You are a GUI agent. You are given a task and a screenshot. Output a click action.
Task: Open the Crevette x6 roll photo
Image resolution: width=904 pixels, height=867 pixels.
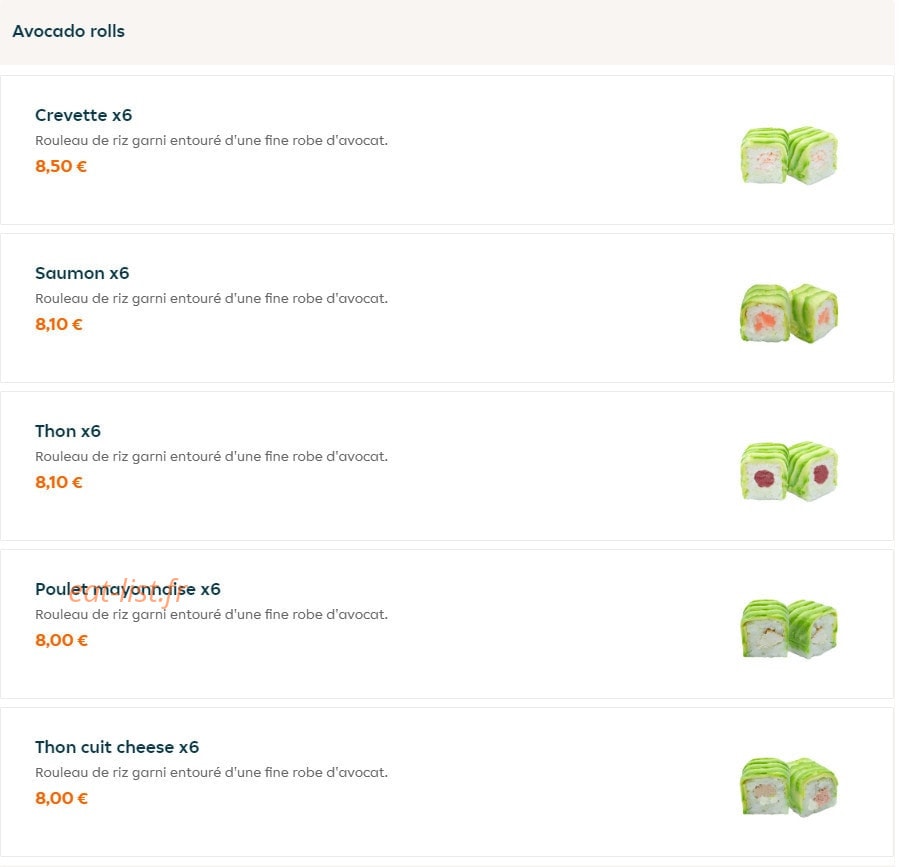(x=789, y=155)
